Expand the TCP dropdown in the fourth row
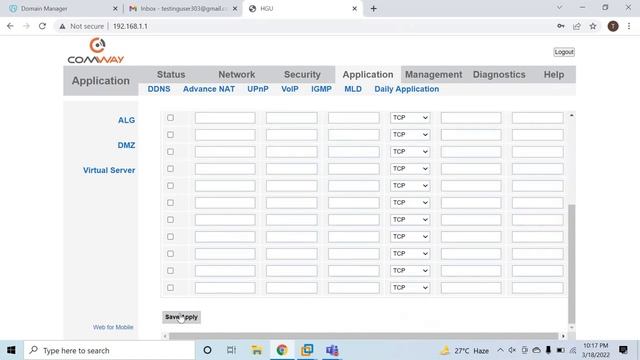Image resolution: width=640 pixels, height=360 pixels. pyautogui.click(x=410, y=169)
